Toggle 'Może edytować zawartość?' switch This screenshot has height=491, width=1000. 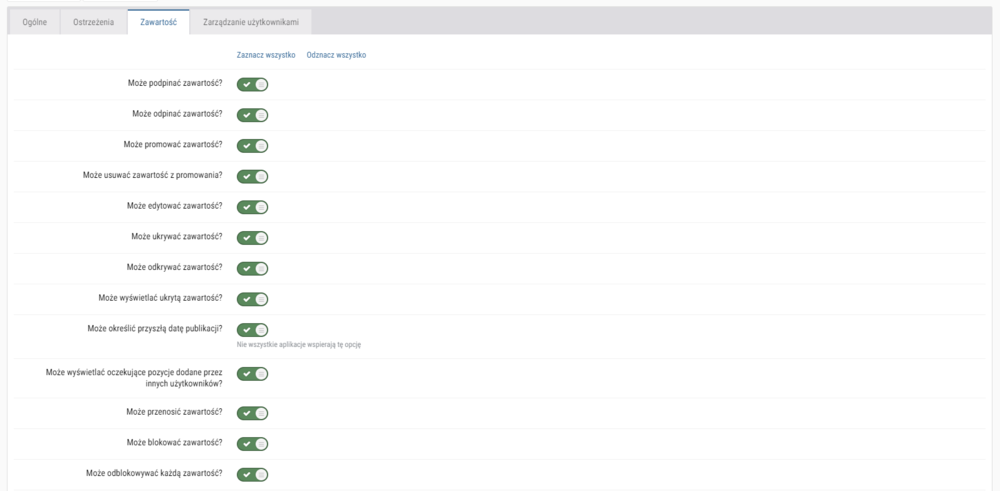tap(252, 207)
